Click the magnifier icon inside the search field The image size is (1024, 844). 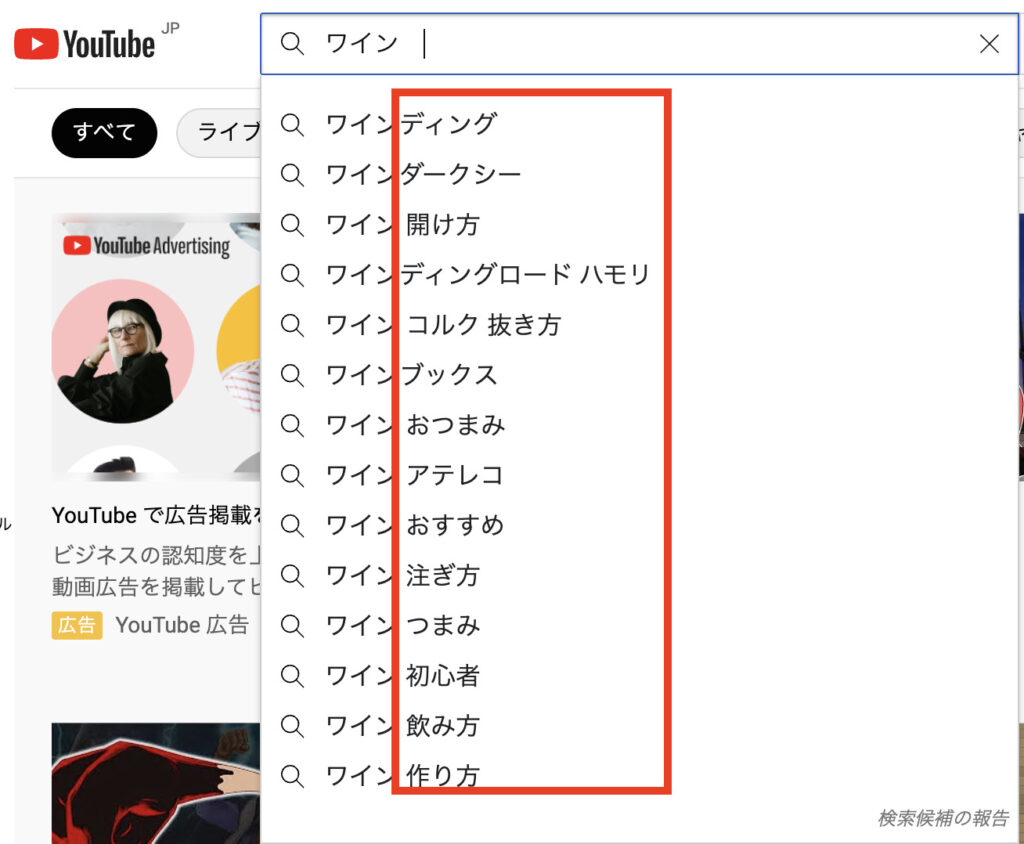pyautogui.click(x=292, y=44)
